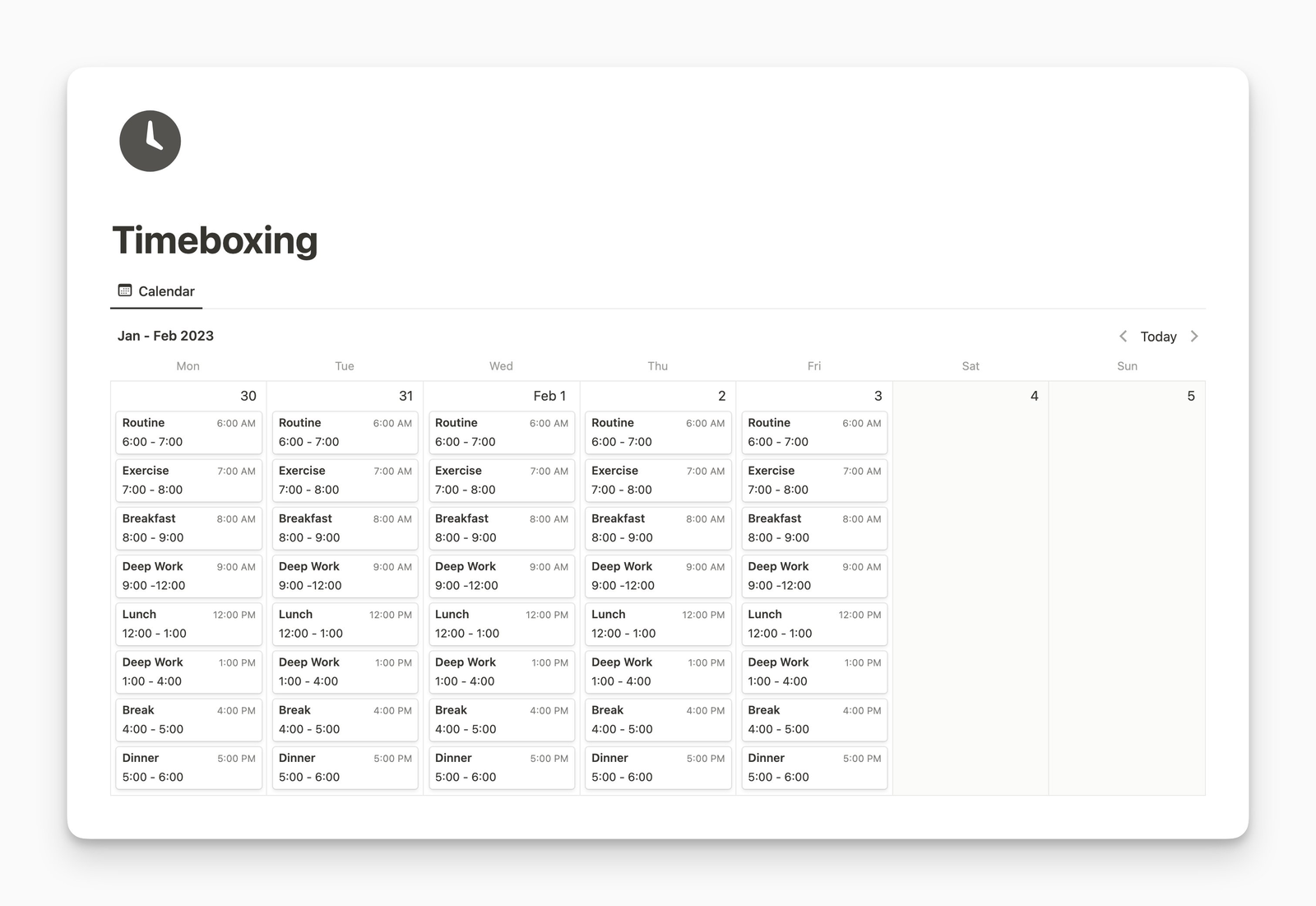Open Wednesday's Dinner 5:00 - 6:00 card
The height and width of the screenshot is (906, 1316).
[x=501, y=767]
